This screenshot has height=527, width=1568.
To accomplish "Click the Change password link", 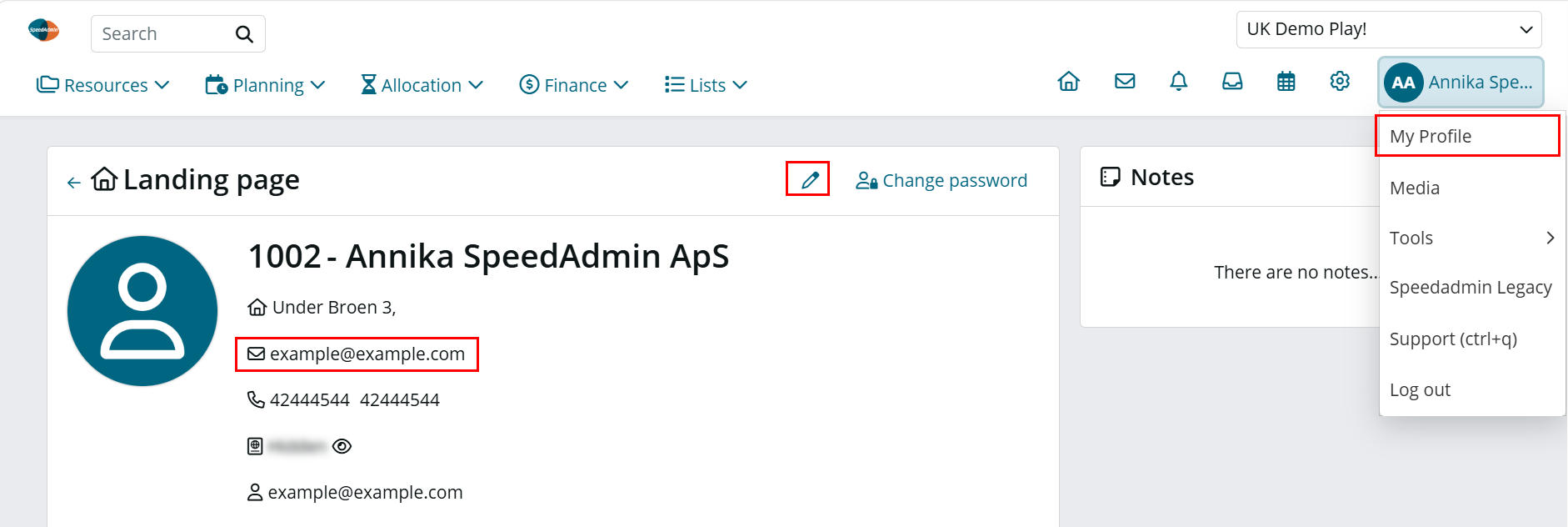I will click(x=941, y=180).
